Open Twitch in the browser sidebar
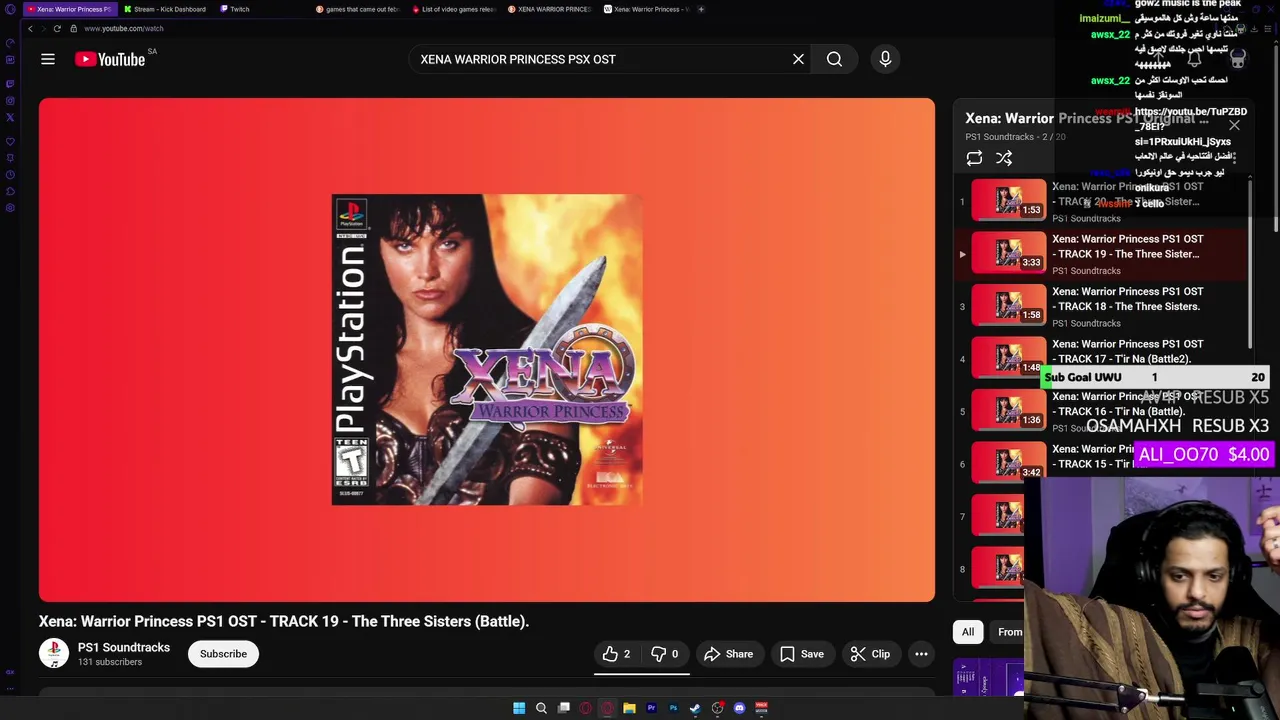The image size is (1280, 720). (10, 84)
